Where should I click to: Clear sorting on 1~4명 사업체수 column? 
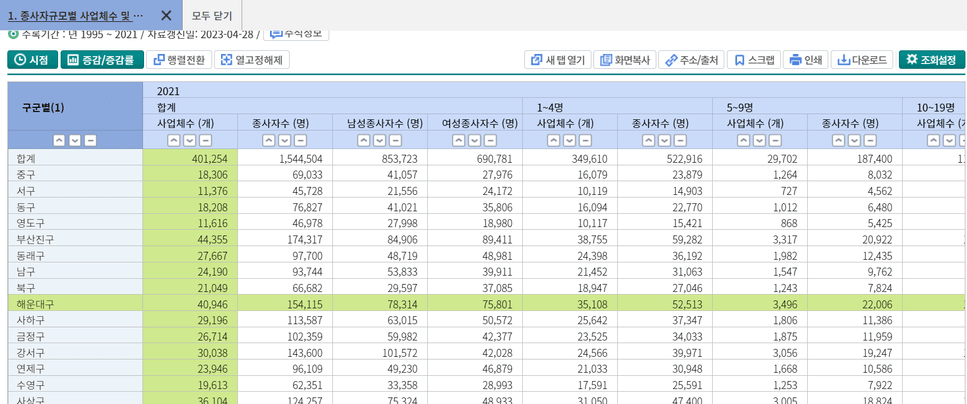click(x=585, y=141)
